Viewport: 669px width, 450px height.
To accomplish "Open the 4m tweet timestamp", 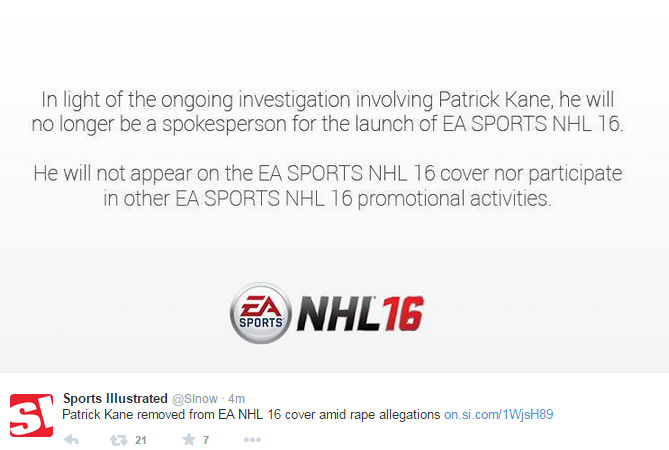I will coord(236,399).
